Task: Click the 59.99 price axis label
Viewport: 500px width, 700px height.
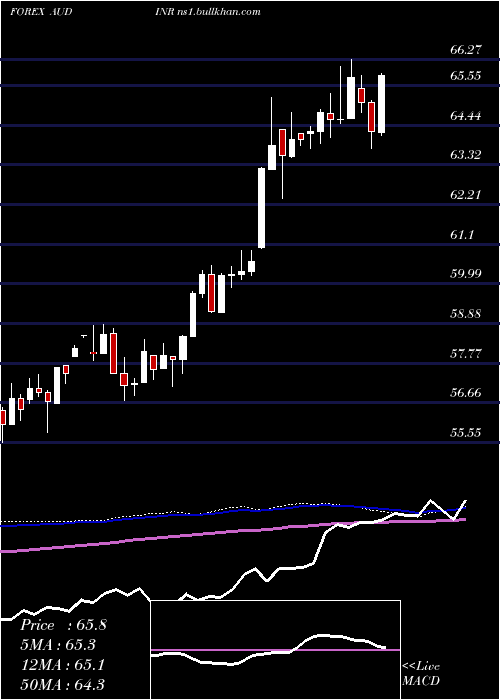Action: (x=466, y=274)
